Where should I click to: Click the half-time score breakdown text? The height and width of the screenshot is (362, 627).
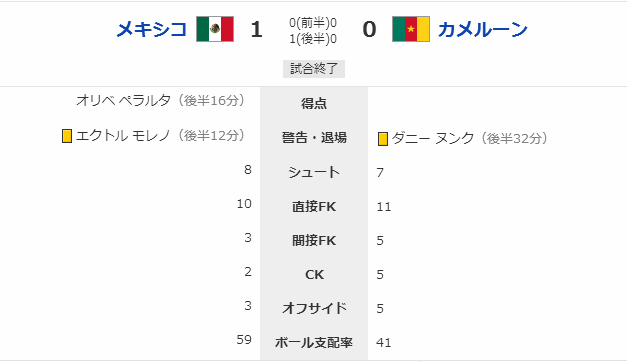pyautogui.click(x=313, y=31)
